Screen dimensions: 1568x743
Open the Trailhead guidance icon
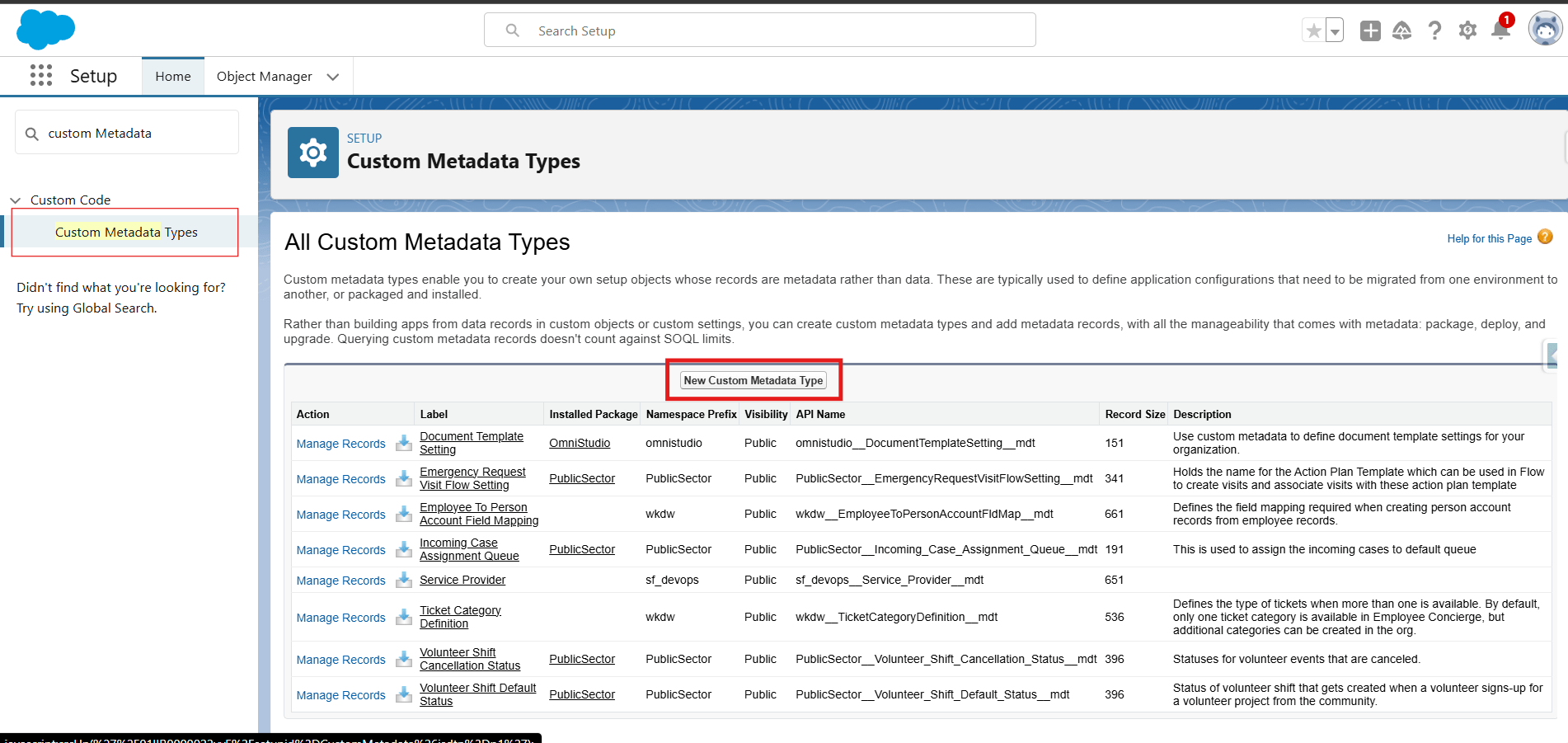1402,31
